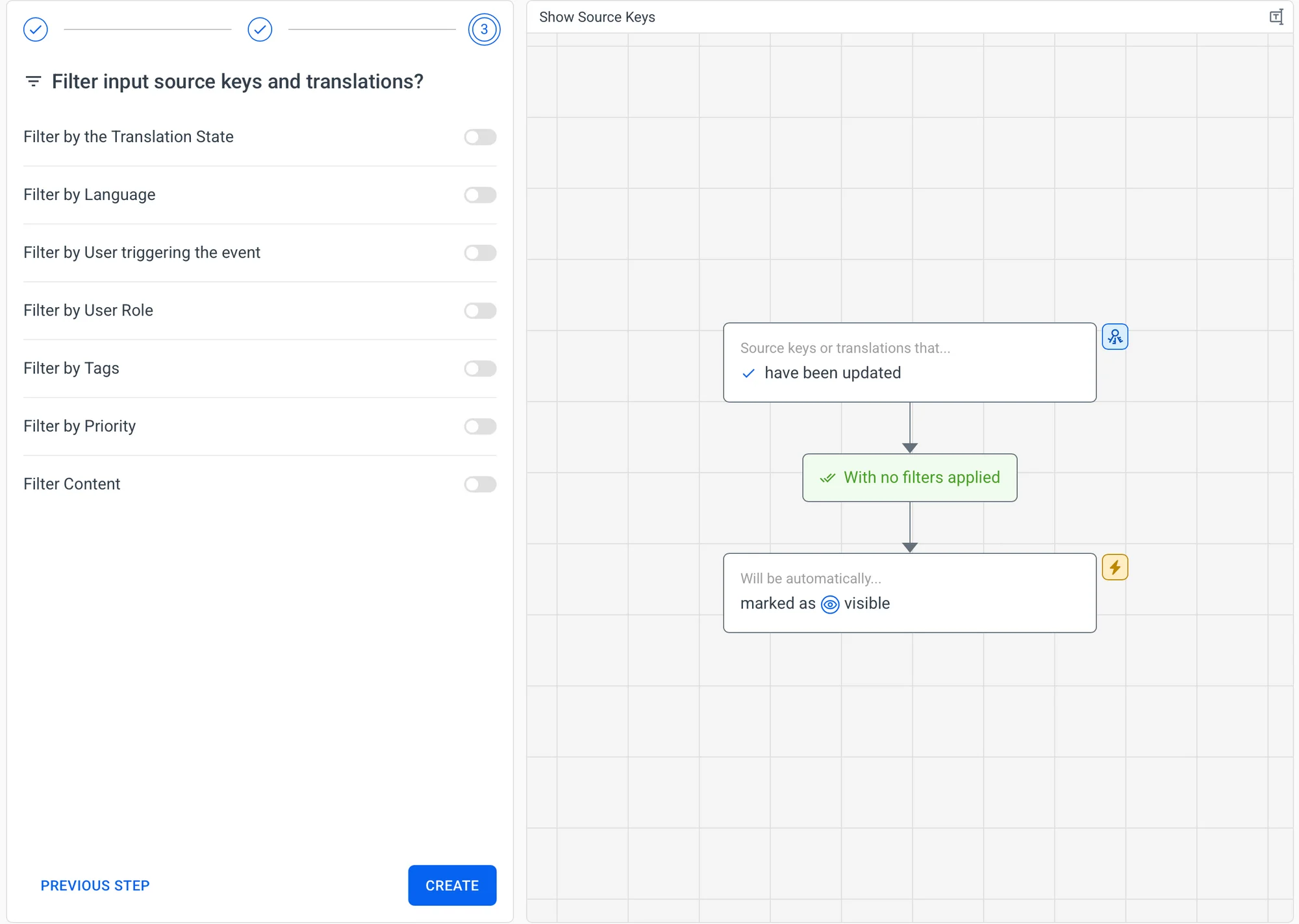
Task: Click the double-check icon in the green filter node
Action: tap(827, 478)
